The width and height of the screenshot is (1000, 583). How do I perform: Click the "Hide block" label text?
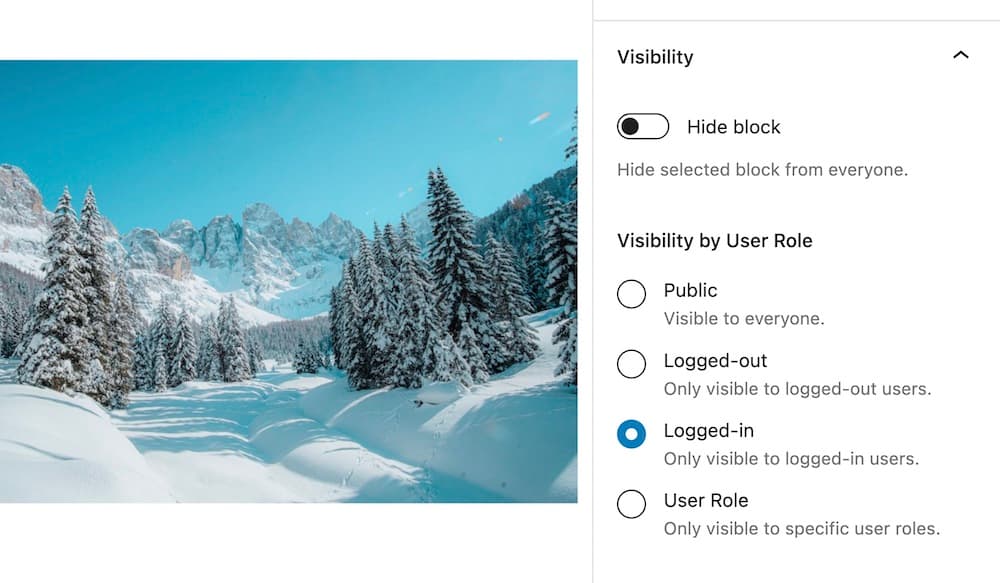coord(733,127)
